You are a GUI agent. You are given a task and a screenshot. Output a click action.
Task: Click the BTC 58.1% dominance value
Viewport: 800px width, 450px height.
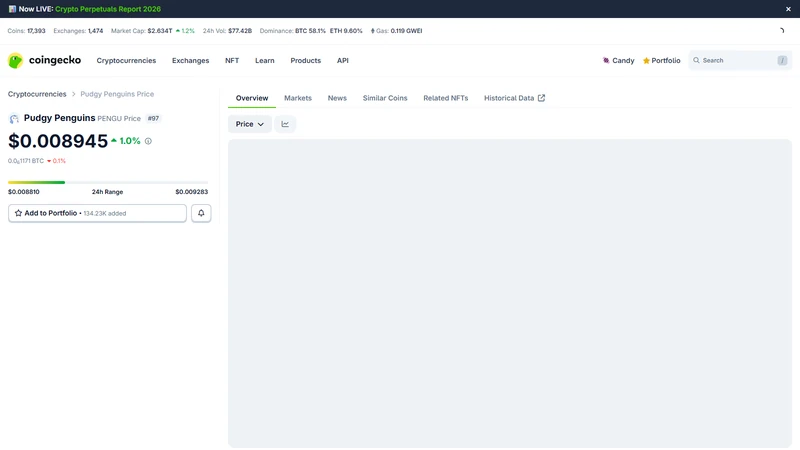(x=310, y=31)
